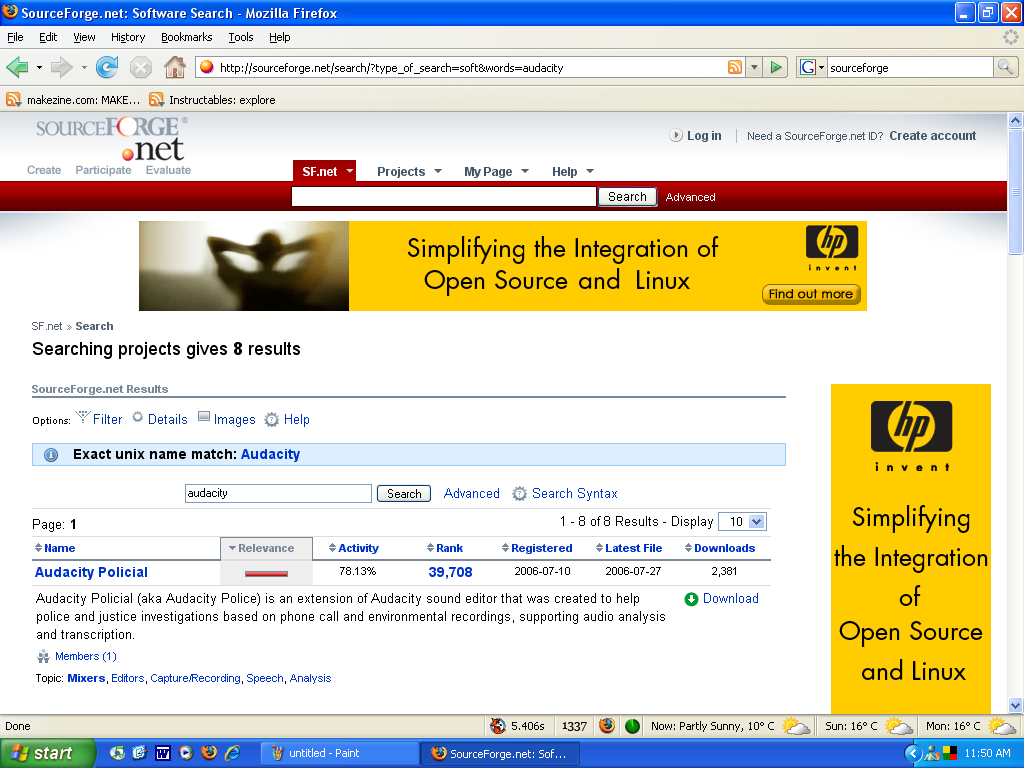Image resolution: width=1024 pixels, height=768 pixels.
Task: Click the audacity search text field
Action: point(278,494)
